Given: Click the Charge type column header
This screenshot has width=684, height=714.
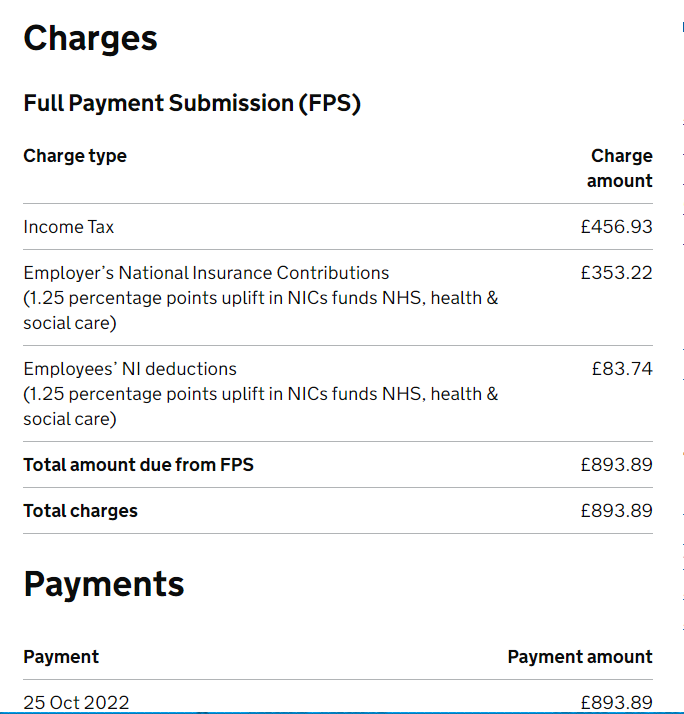Looking at the screenshot, I should point(75,156).
